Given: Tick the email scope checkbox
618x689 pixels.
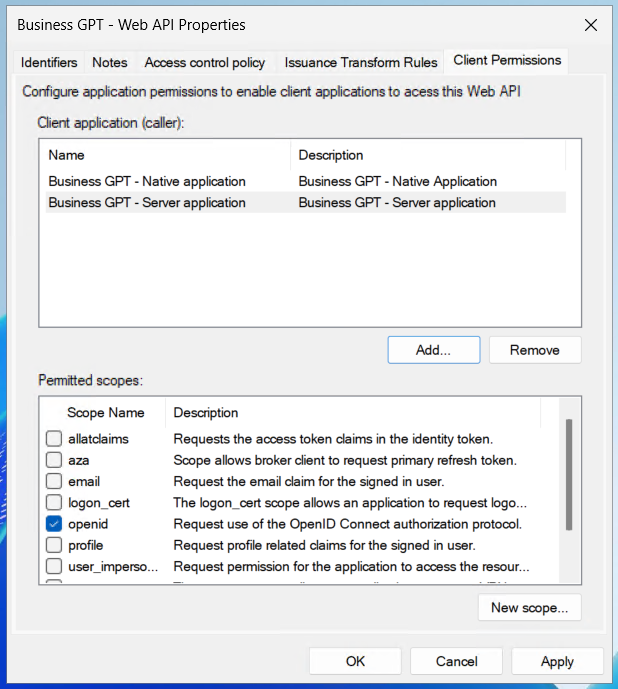Looking at the screenshot, I should pyautogui.click(x=54, y=481).
